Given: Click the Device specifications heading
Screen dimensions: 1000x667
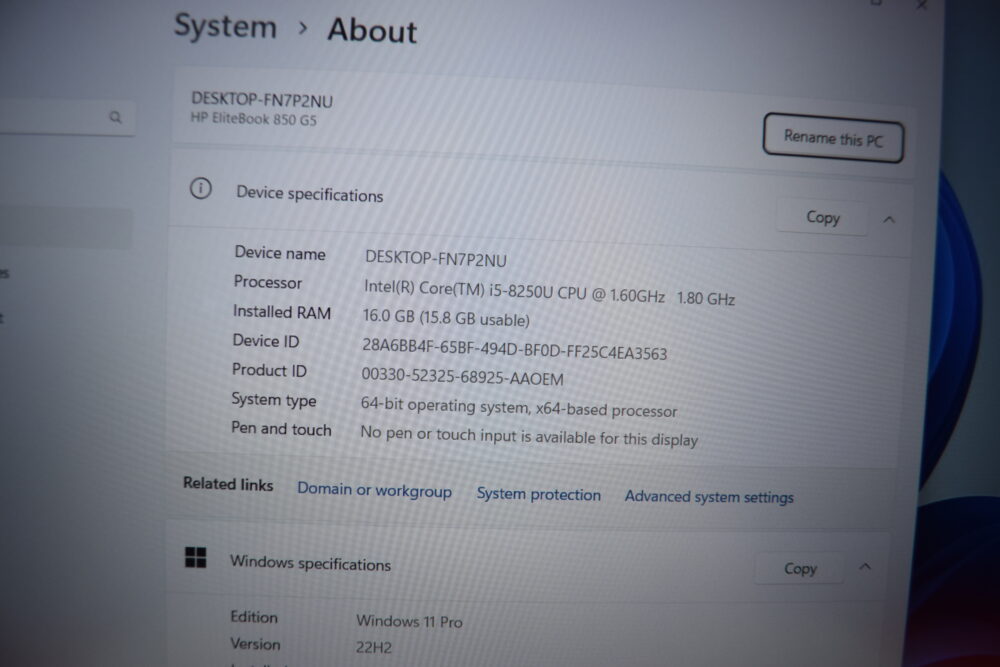Looking at the screenshot, I should (310, 194).
